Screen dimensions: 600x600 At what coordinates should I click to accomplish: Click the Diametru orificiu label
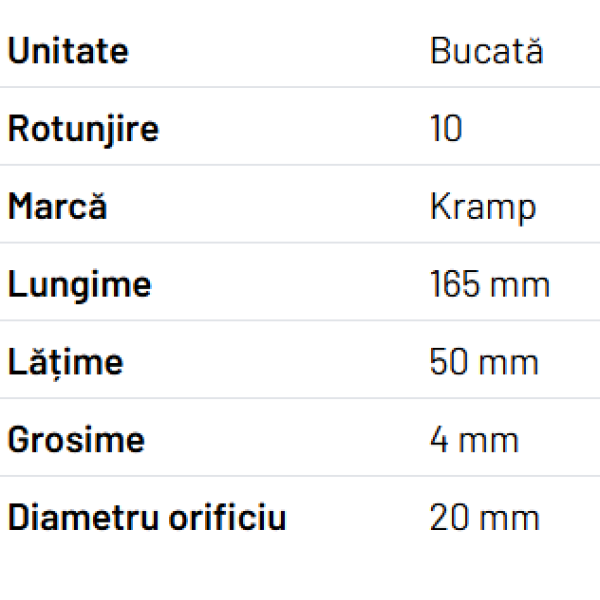point(147,518)
